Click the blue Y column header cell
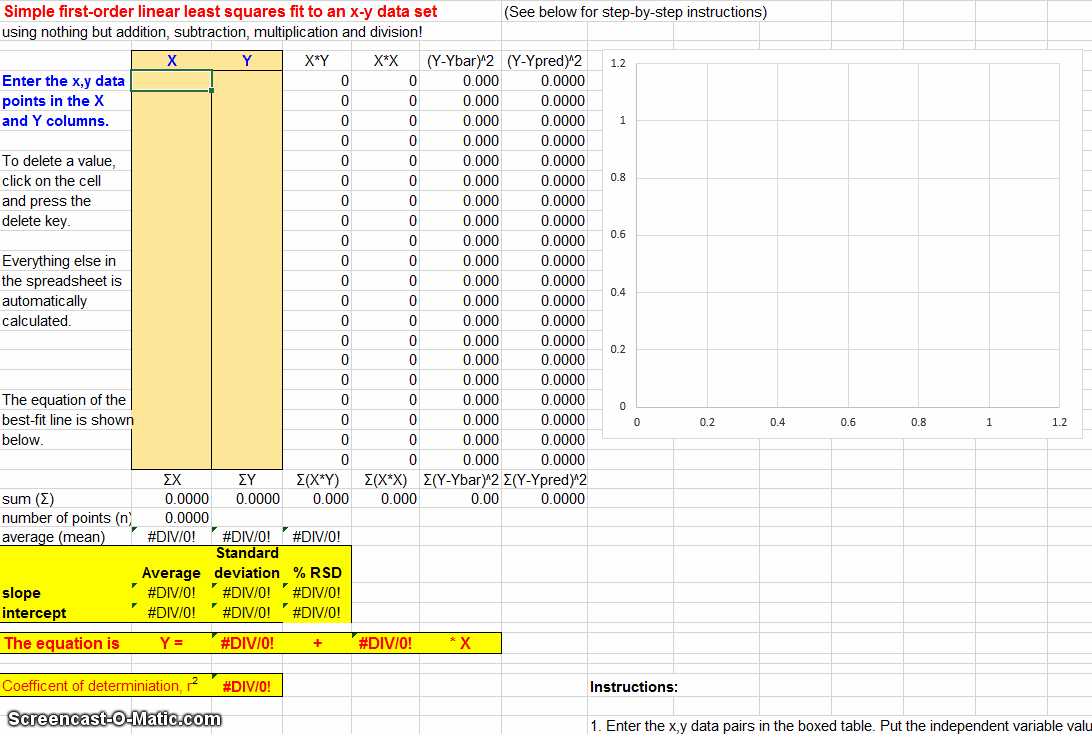The height and width of the screenshot is (734, 1092). [247, 61]
